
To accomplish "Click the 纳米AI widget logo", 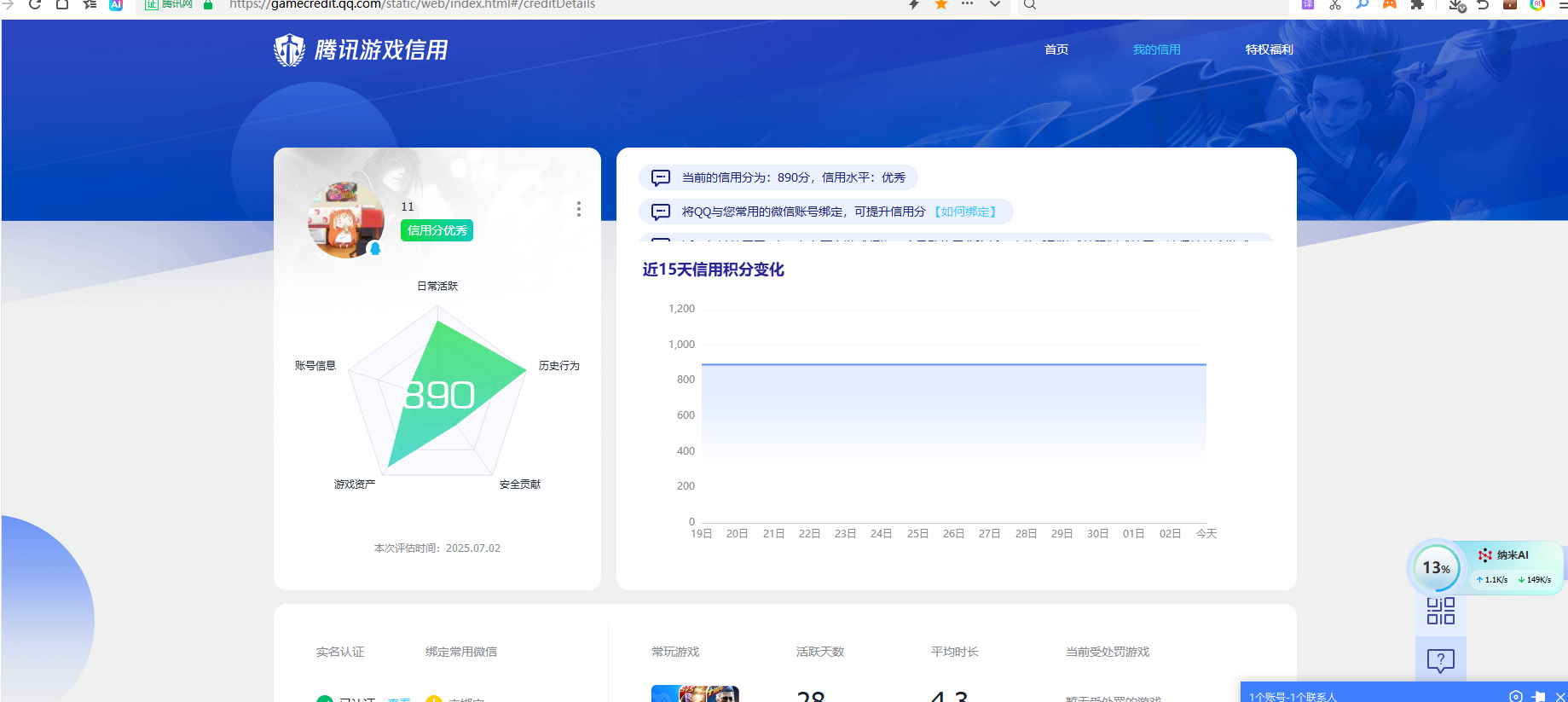I will [1484, 555].
